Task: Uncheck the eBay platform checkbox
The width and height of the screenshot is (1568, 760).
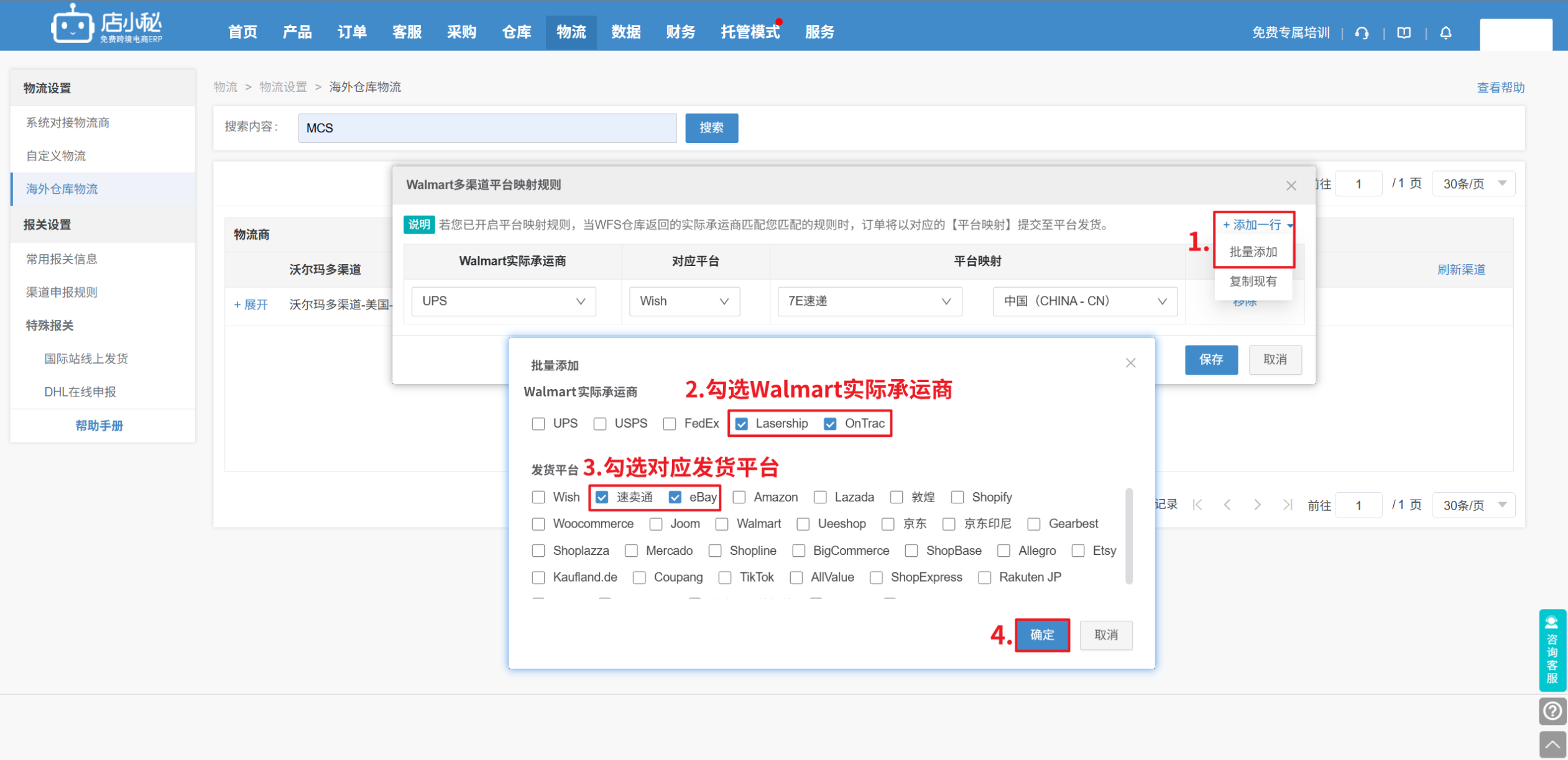Action: pyautogui.click(x=675, y=497)
